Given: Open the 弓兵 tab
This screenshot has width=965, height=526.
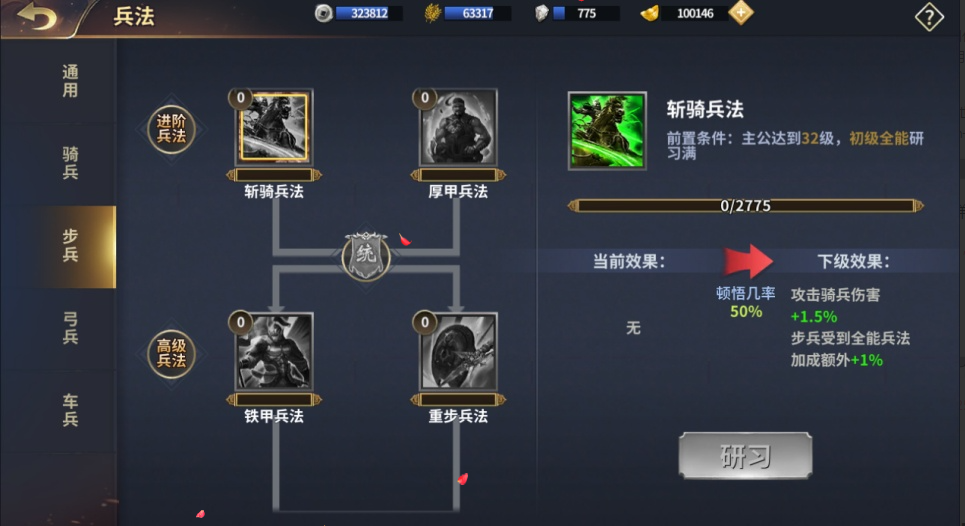Looking at the screenshot, I should pos(70,328).
